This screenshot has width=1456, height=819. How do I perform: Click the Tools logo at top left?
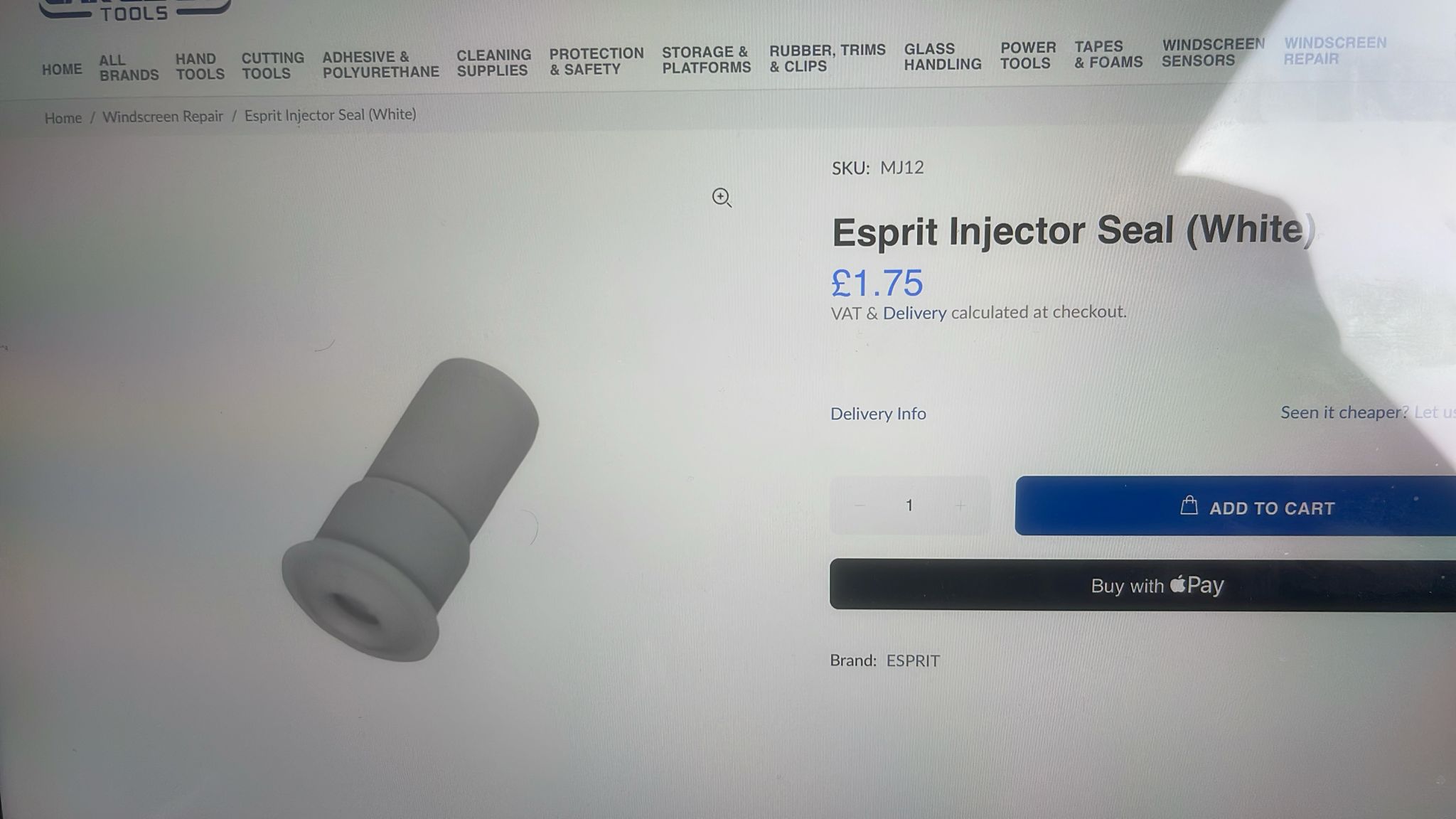click(x=135, y=10)
